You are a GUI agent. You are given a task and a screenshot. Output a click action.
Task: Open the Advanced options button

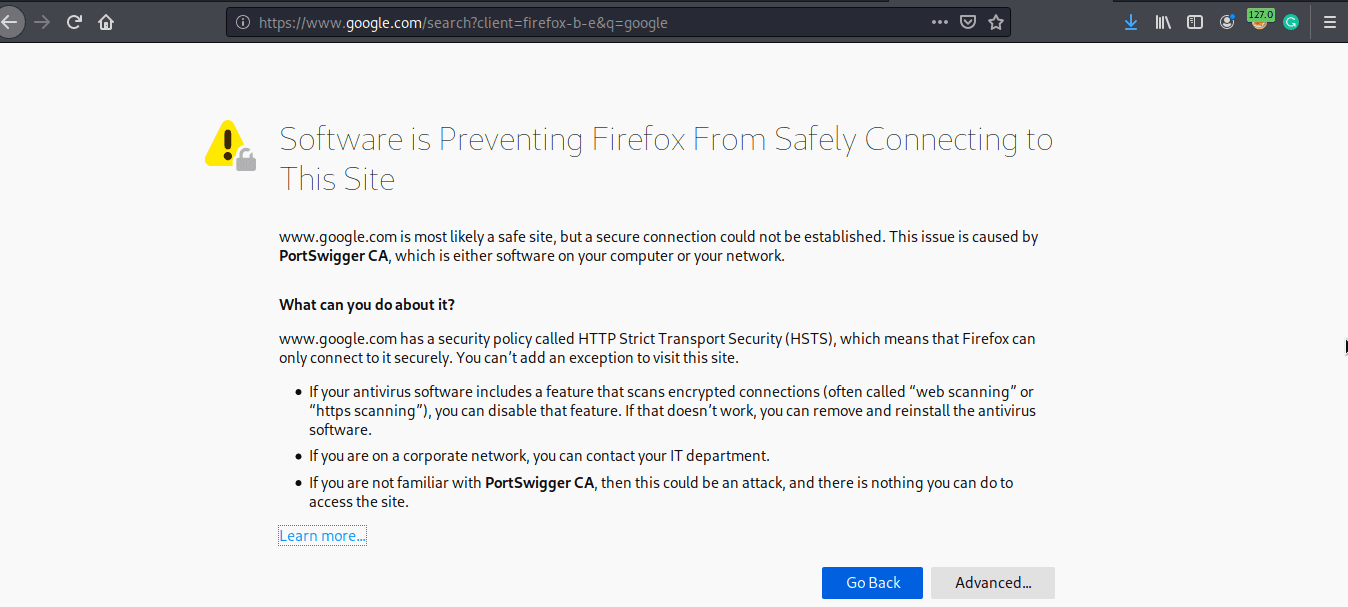point(993,583)
